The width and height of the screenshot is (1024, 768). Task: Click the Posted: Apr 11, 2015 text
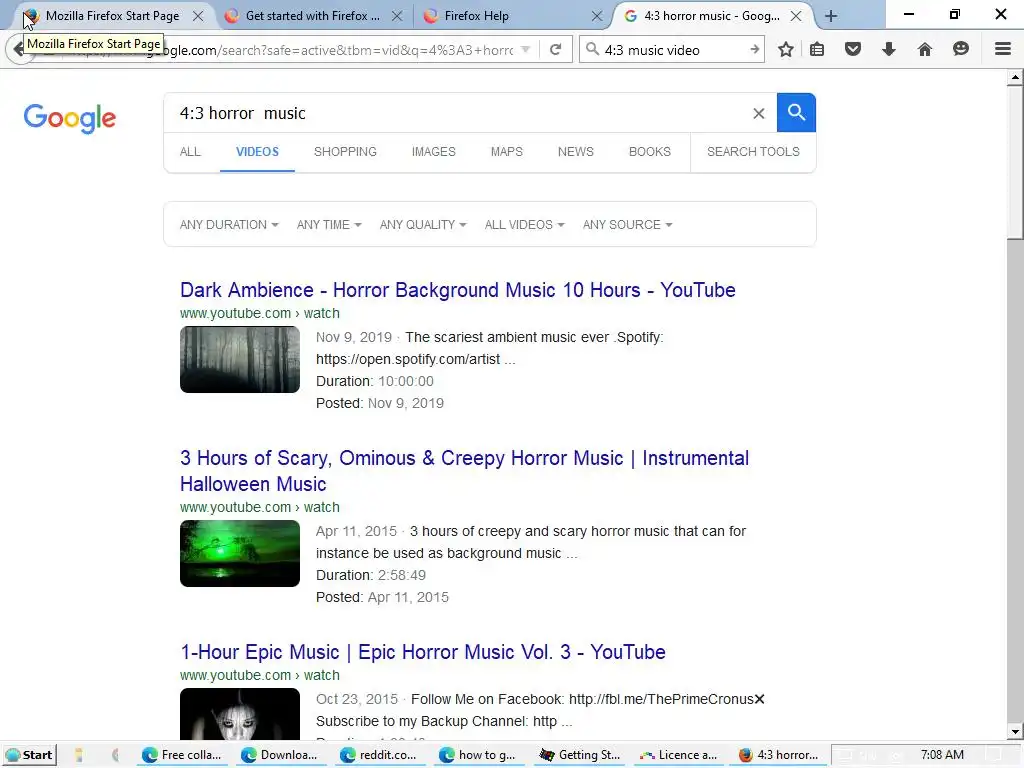coord(382,598)
